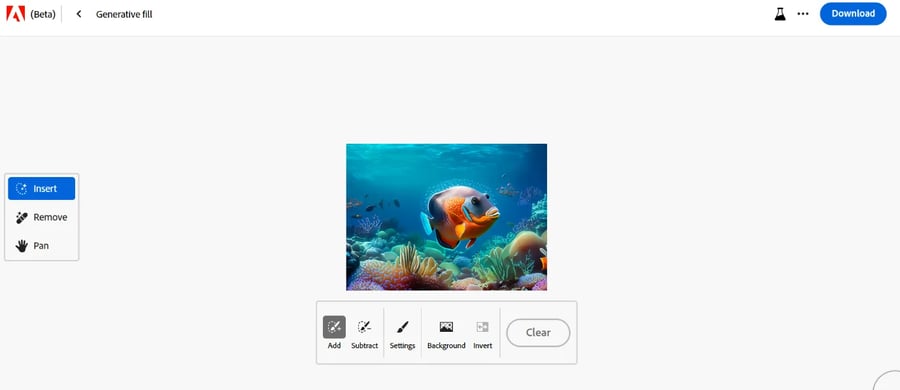900x390 pixels.
Task: Open the three-dot more options menu
Action: tap(803, 14)
